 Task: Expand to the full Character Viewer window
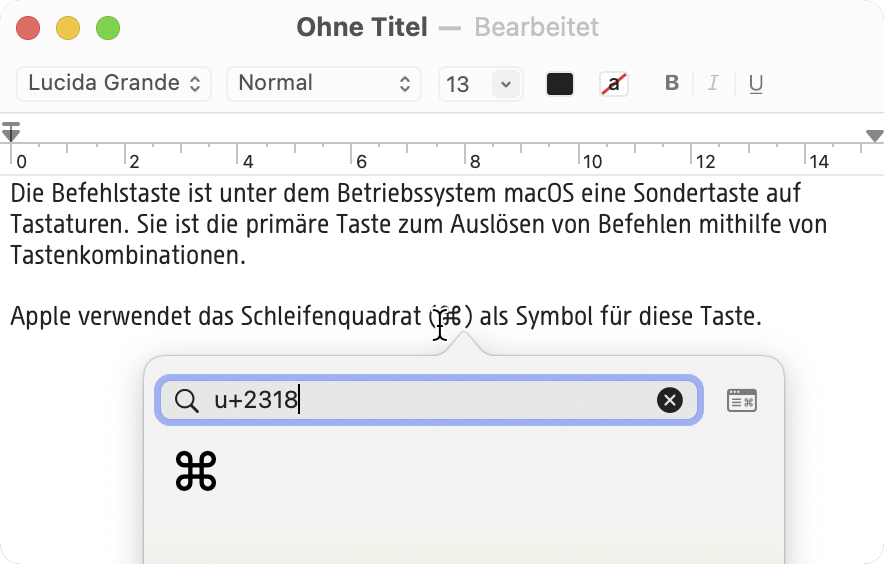tap(741, 401)
